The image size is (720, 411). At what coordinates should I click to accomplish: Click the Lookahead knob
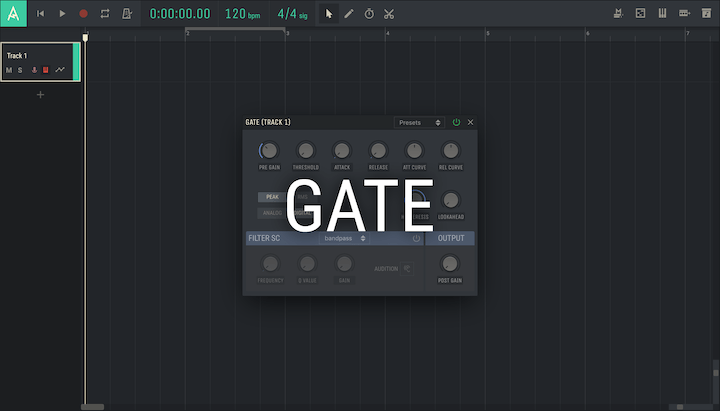point(450,200)
